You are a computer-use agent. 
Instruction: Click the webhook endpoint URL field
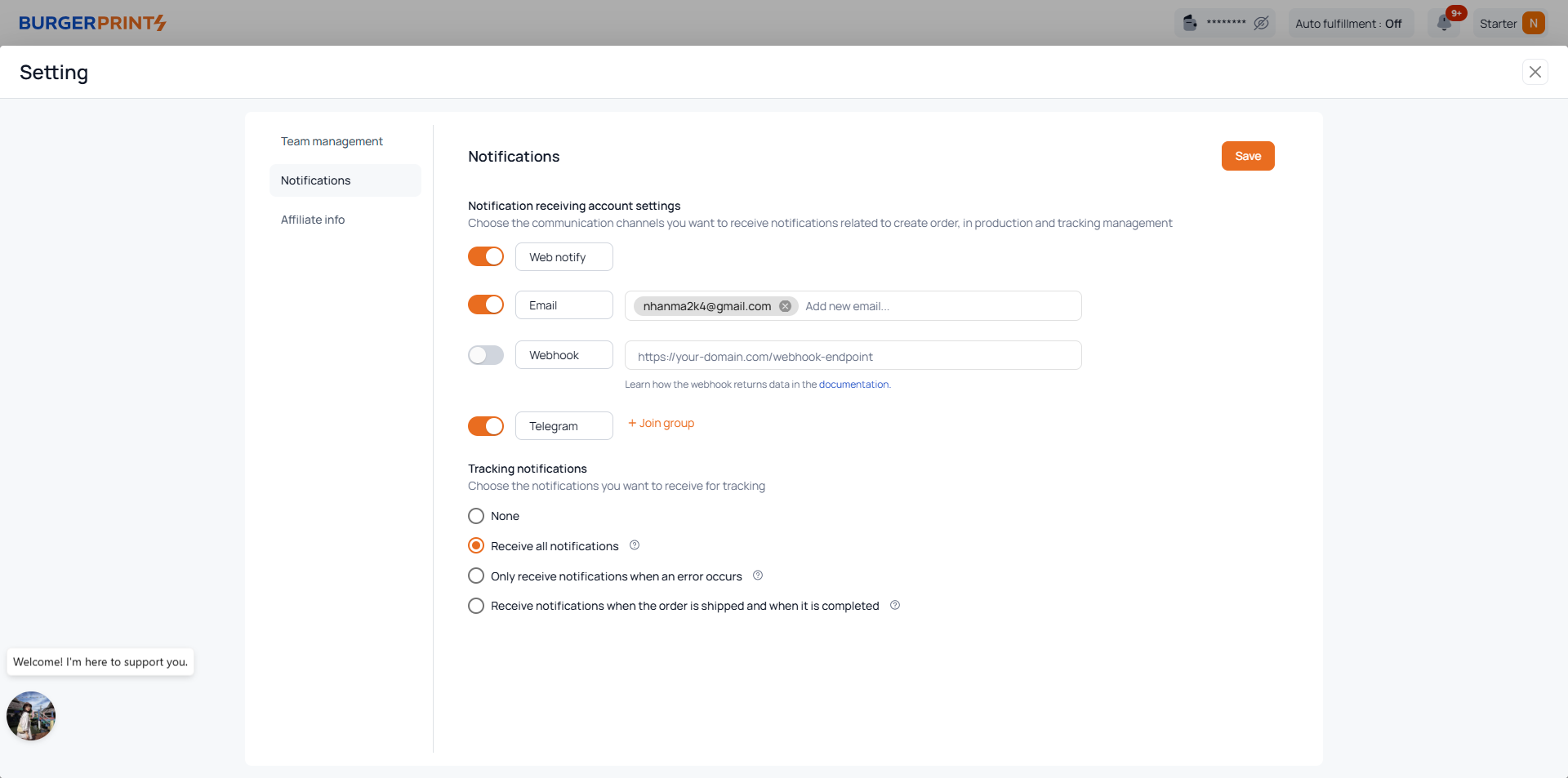(853, 356)
